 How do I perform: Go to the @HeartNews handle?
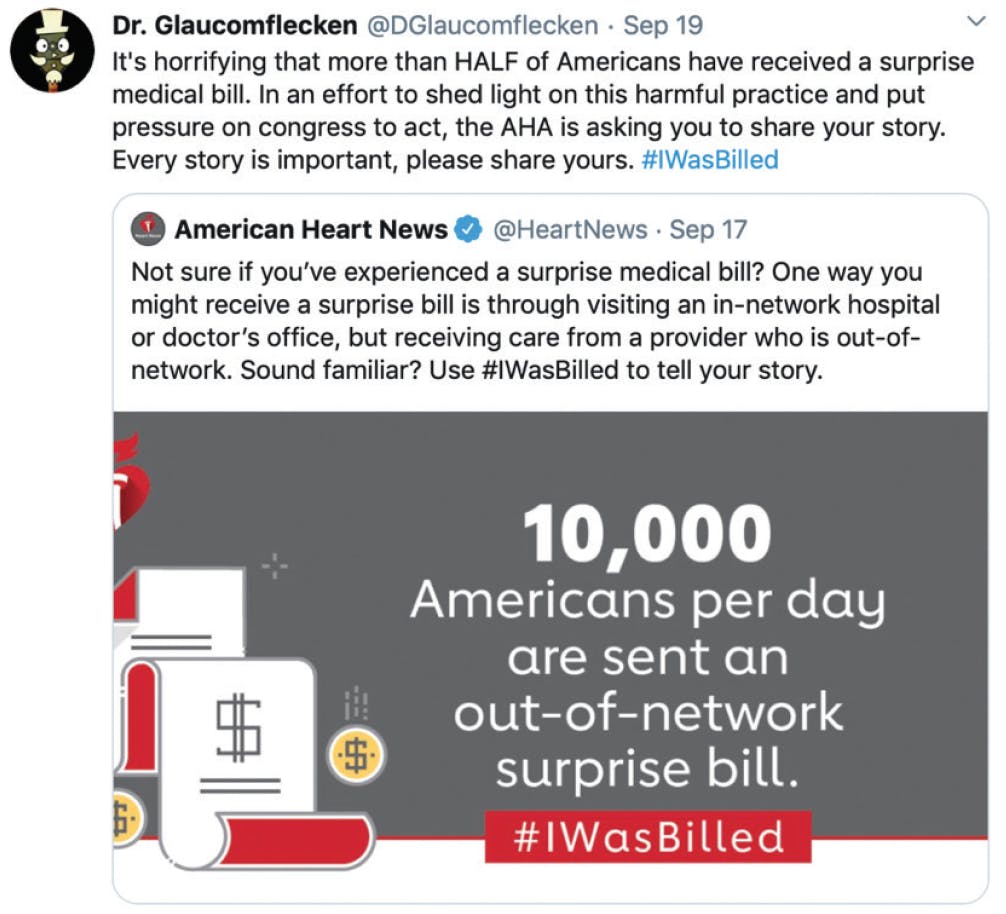coord(570,230)
